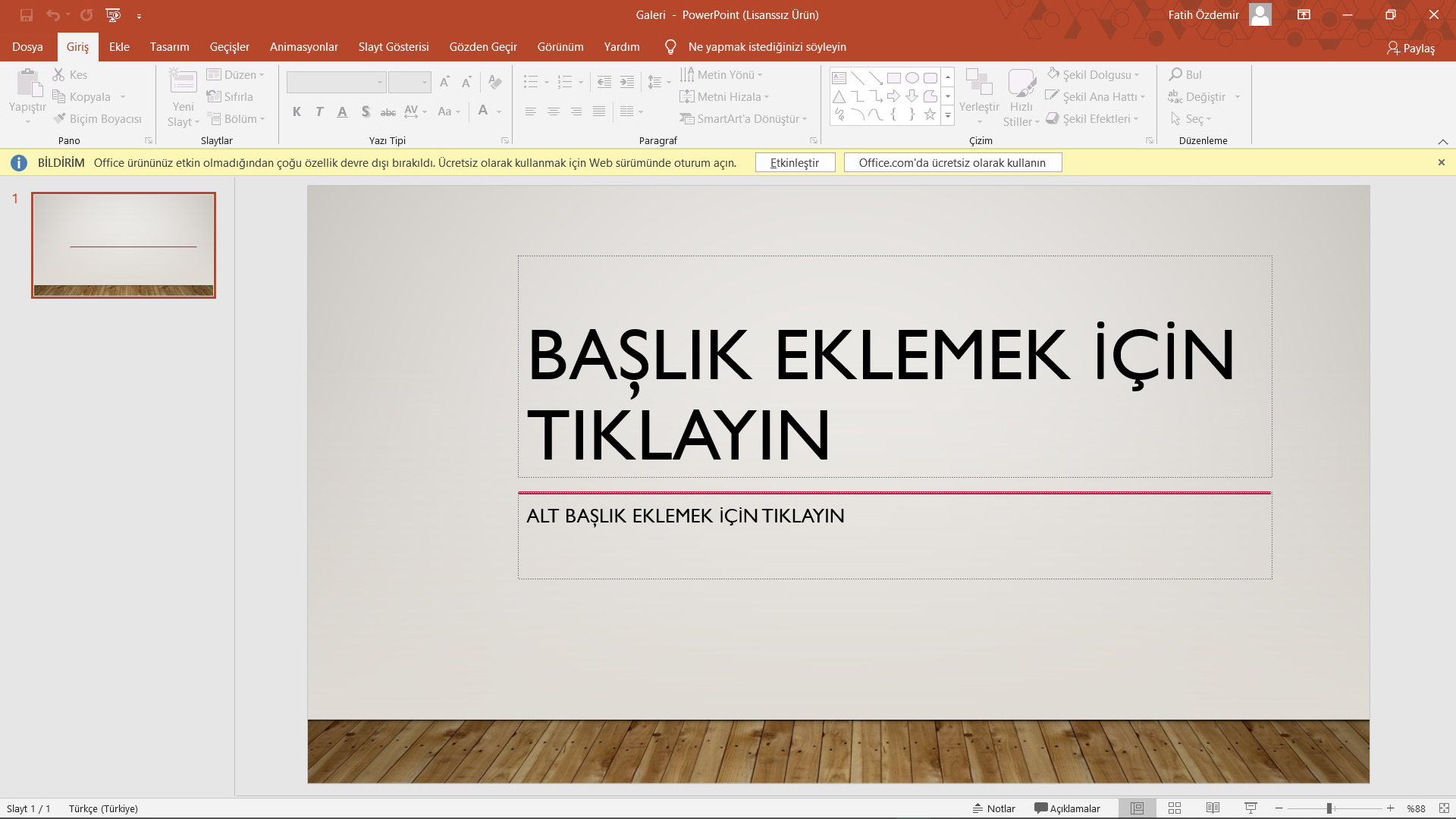
Task: Open the Bölüm section dropdown
Action: (x=236, y=118)
